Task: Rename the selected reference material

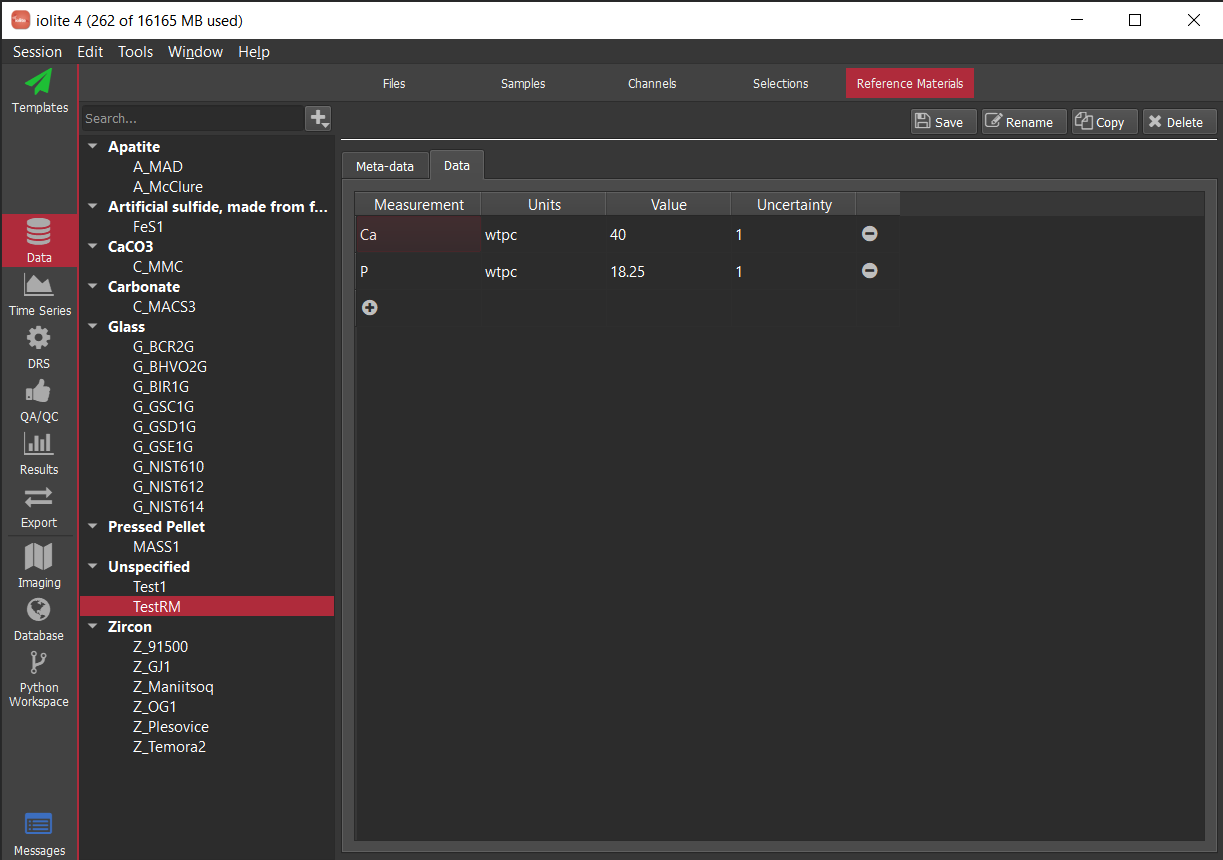Action: (1024, 122)
